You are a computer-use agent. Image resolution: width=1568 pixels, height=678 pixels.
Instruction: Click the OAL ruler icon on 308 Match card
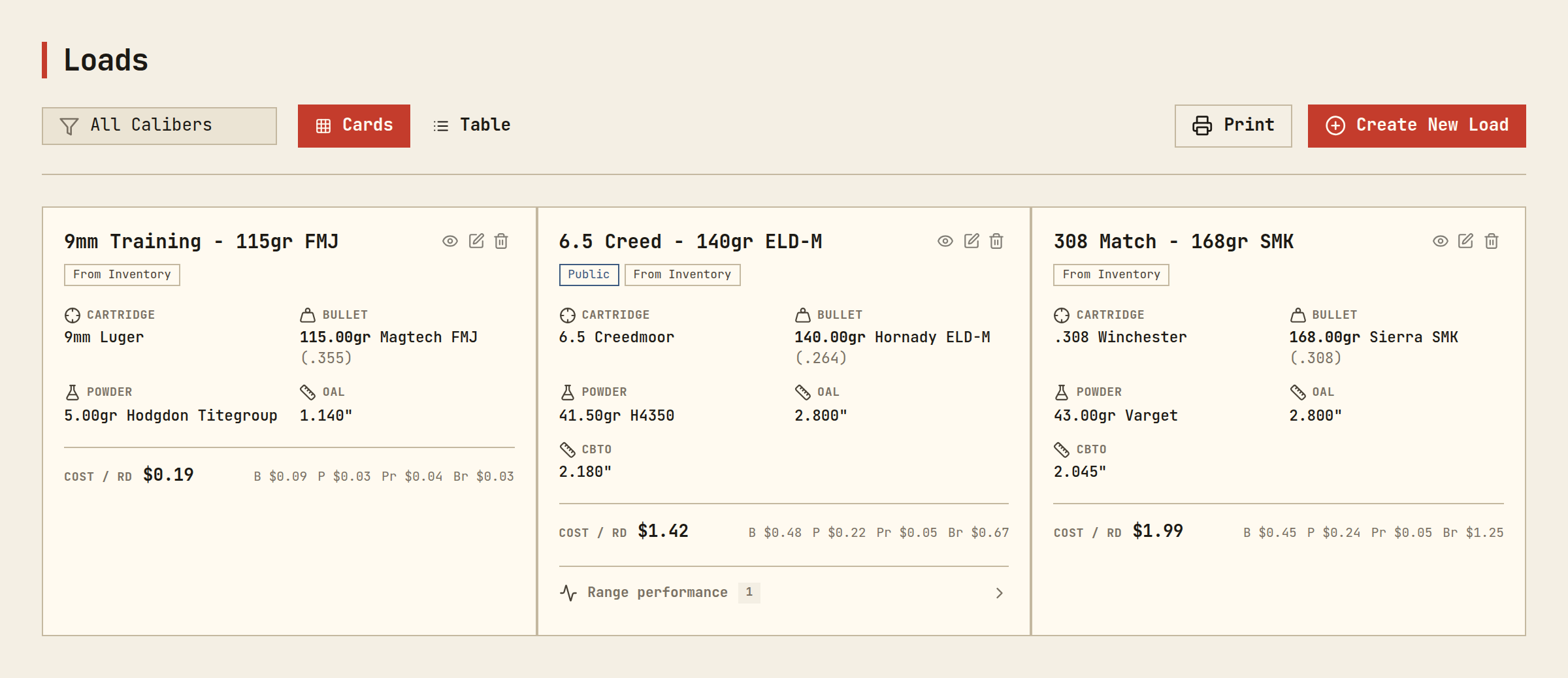(x=1298, y=393)
